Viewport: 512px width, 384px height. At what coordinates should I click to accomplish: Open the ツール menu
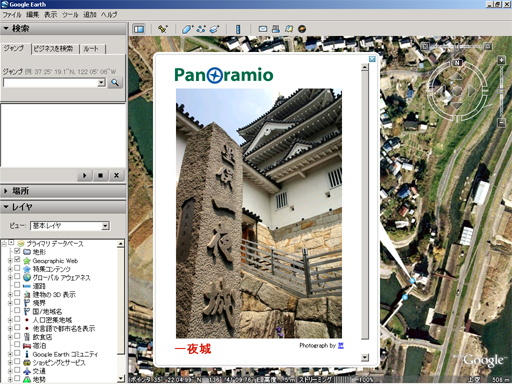70,15
